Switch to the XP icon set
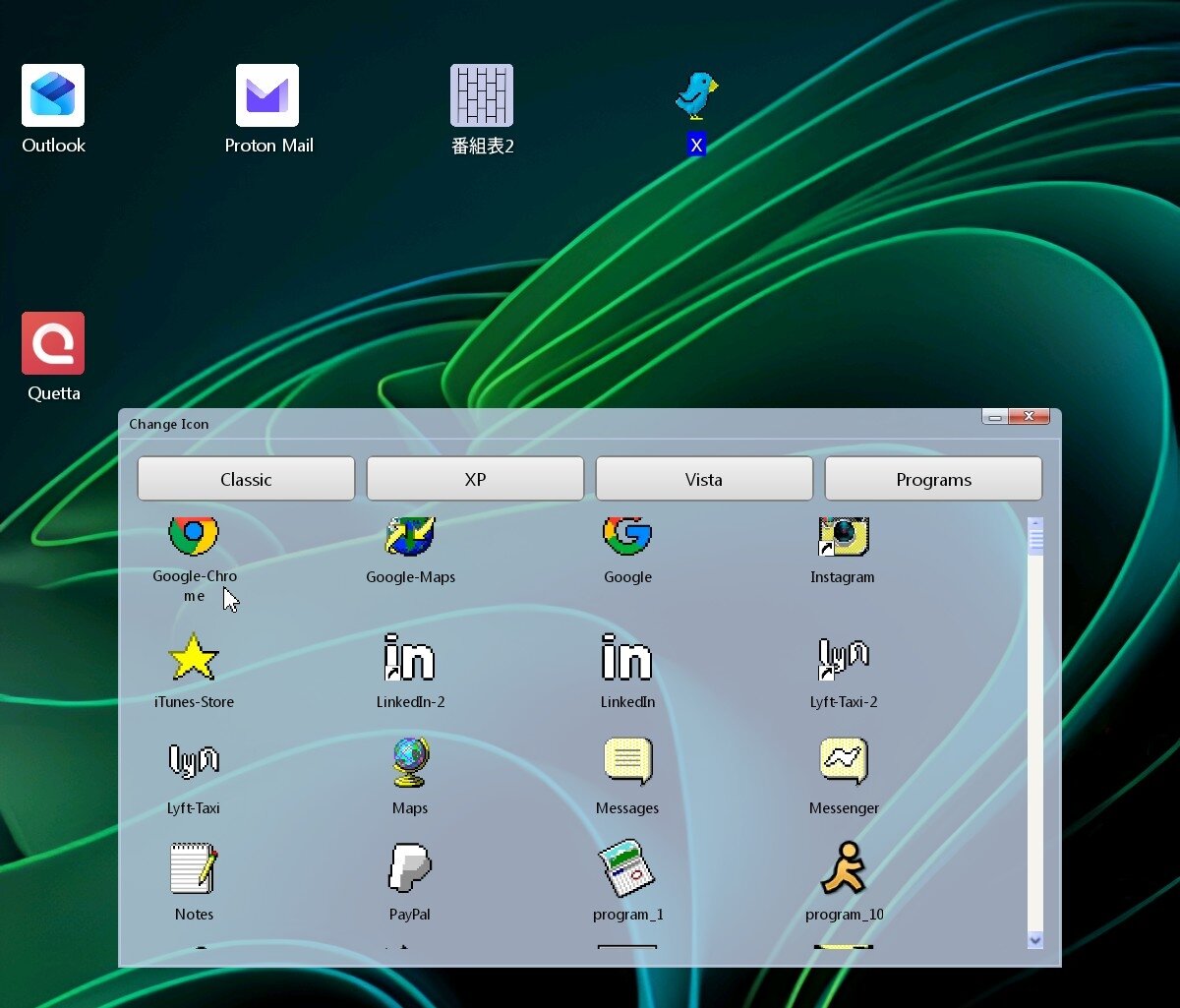 click(475, 479)
